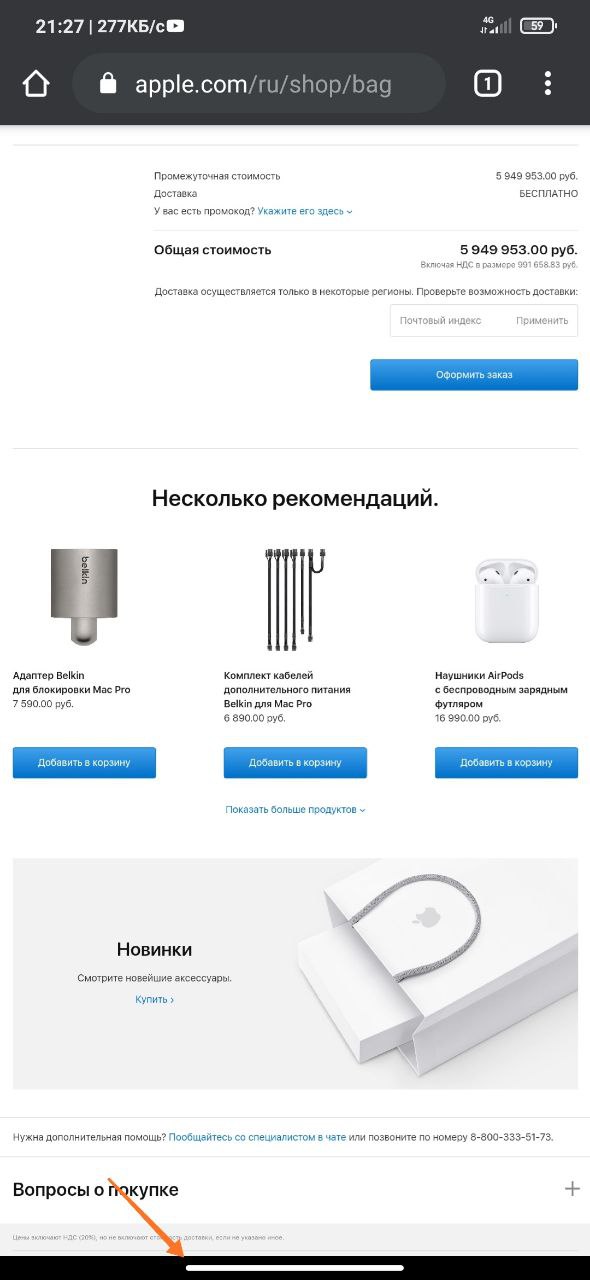Click Применить next to the postal code field

tap(542, 320)
